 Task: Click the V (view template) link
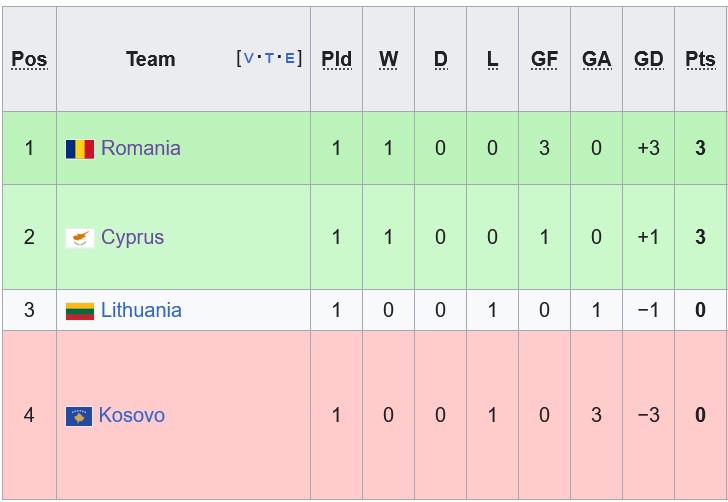click(249, 58)
